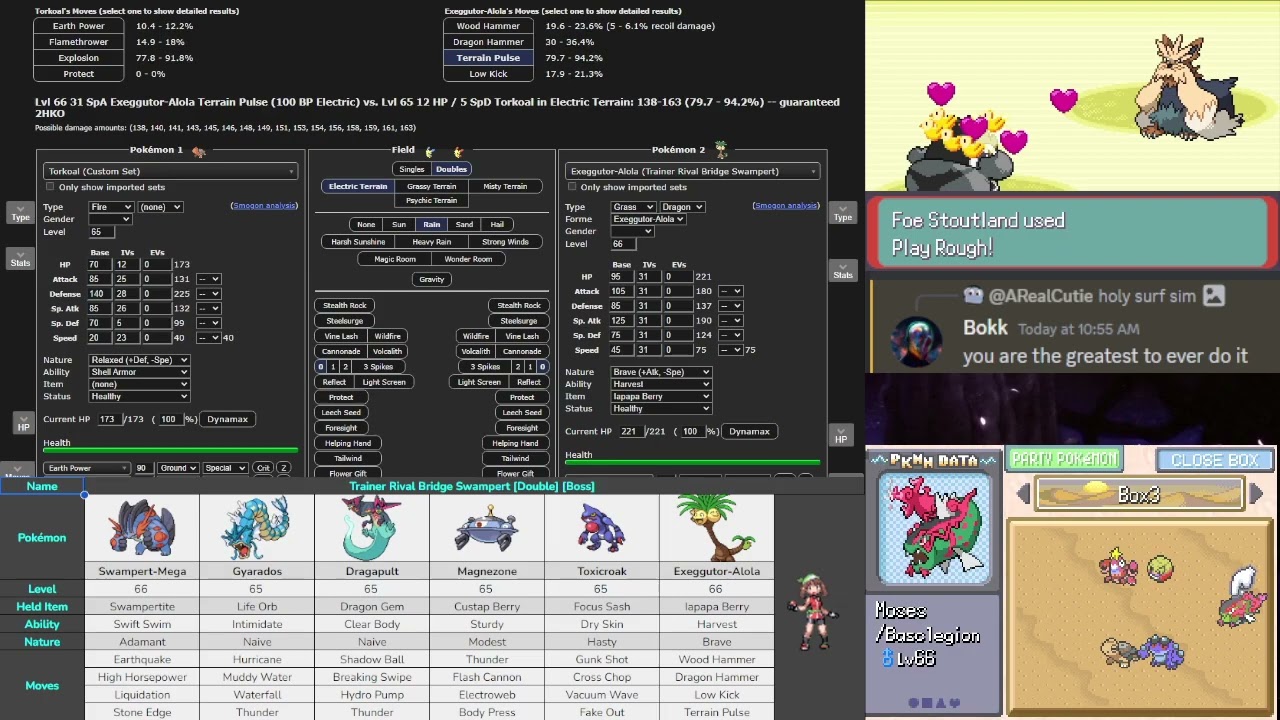Select Doubles battle format
Viewport: 1280px width, 720px height.
[451, 169]
